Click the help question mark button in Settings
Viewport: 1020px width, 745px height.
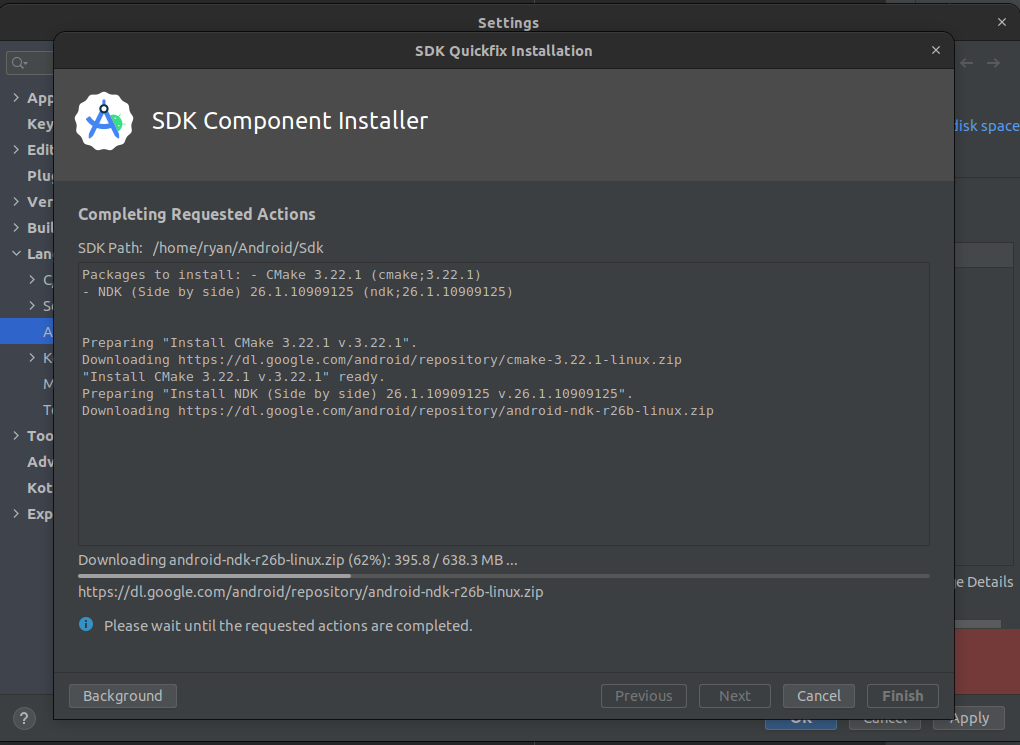coord(24,718)
